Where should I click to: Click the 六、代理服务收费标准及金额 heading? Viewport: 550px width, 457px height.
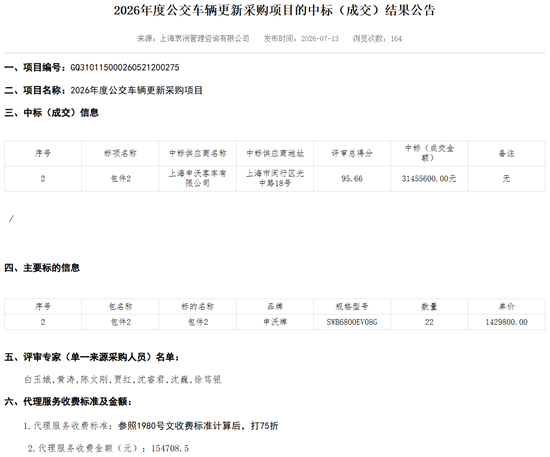coord(68,402)
